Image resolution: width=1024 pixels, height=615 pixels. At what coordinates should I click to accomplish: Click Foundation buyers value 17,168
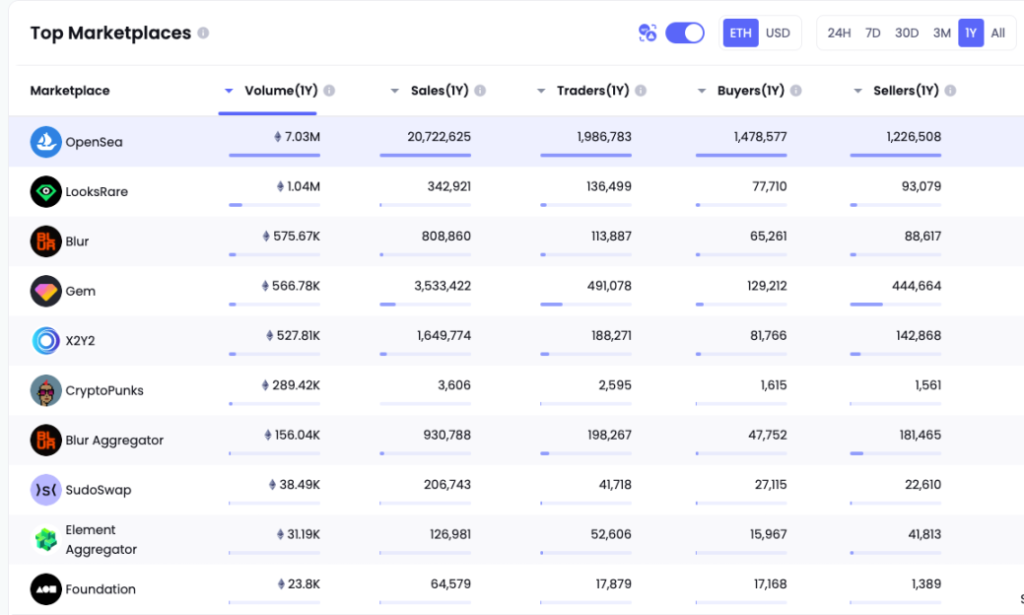point(770,584)
